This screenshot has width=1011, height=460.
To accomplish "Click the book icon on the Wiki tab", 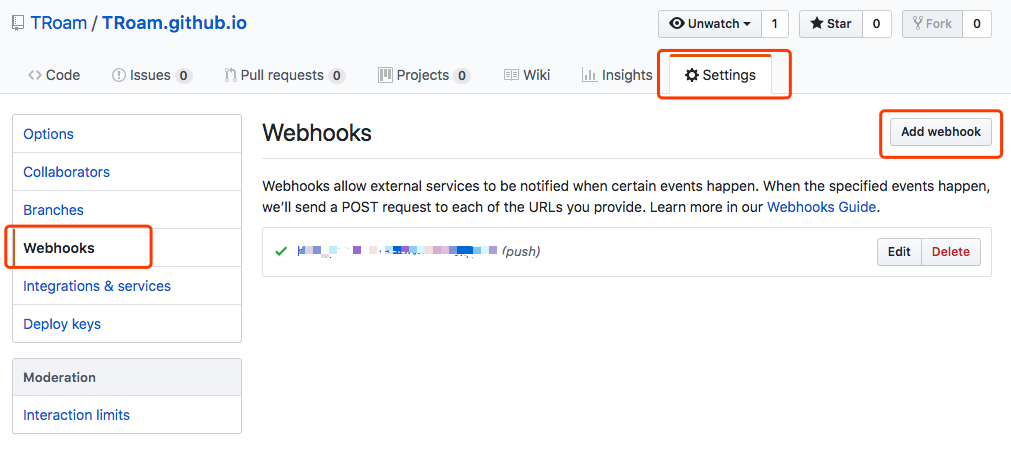I will click(x=511, y=75).
